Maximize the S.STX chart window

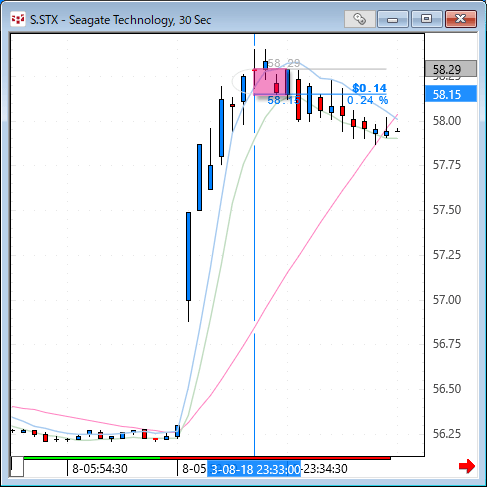(426, 19)
